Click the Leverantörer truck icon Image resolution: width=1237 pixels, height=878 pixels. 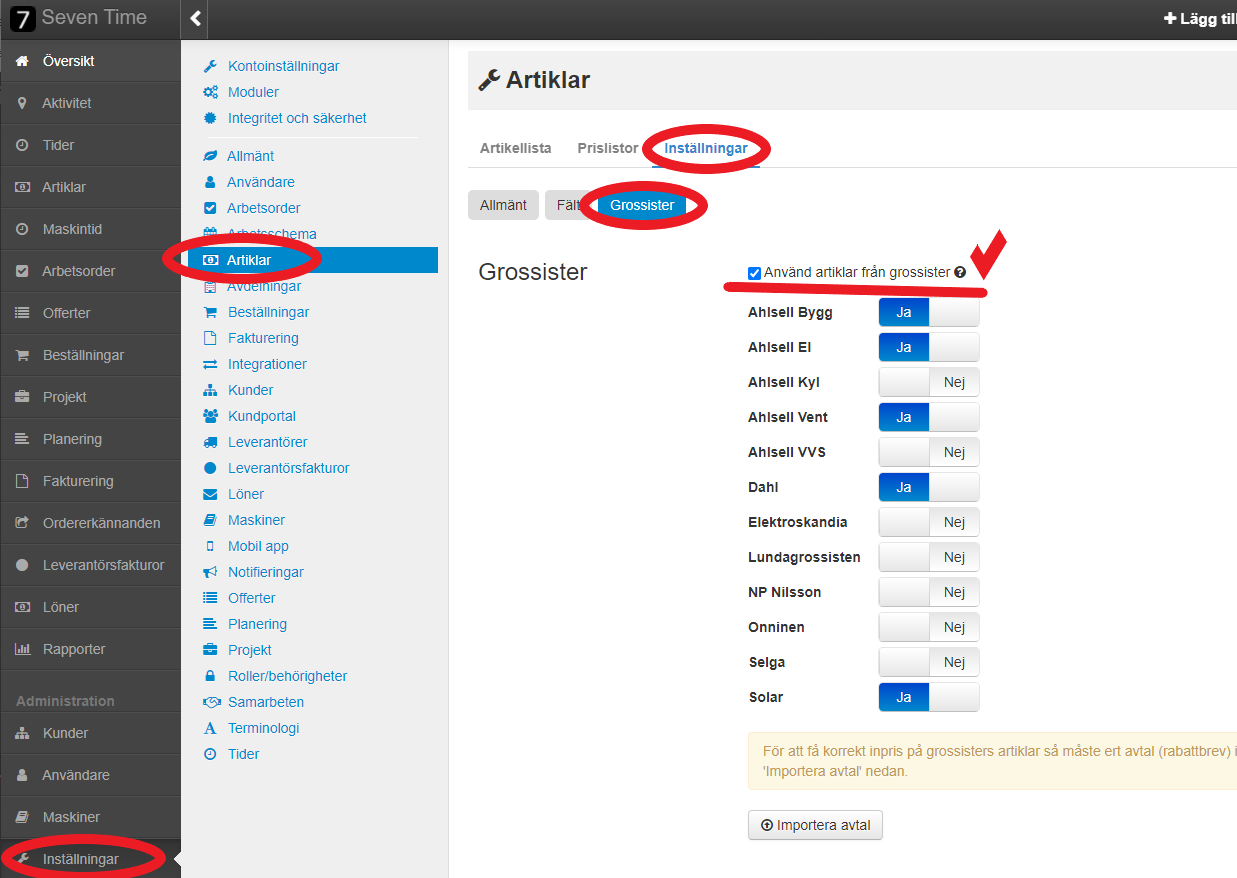[x=210, y=442]
